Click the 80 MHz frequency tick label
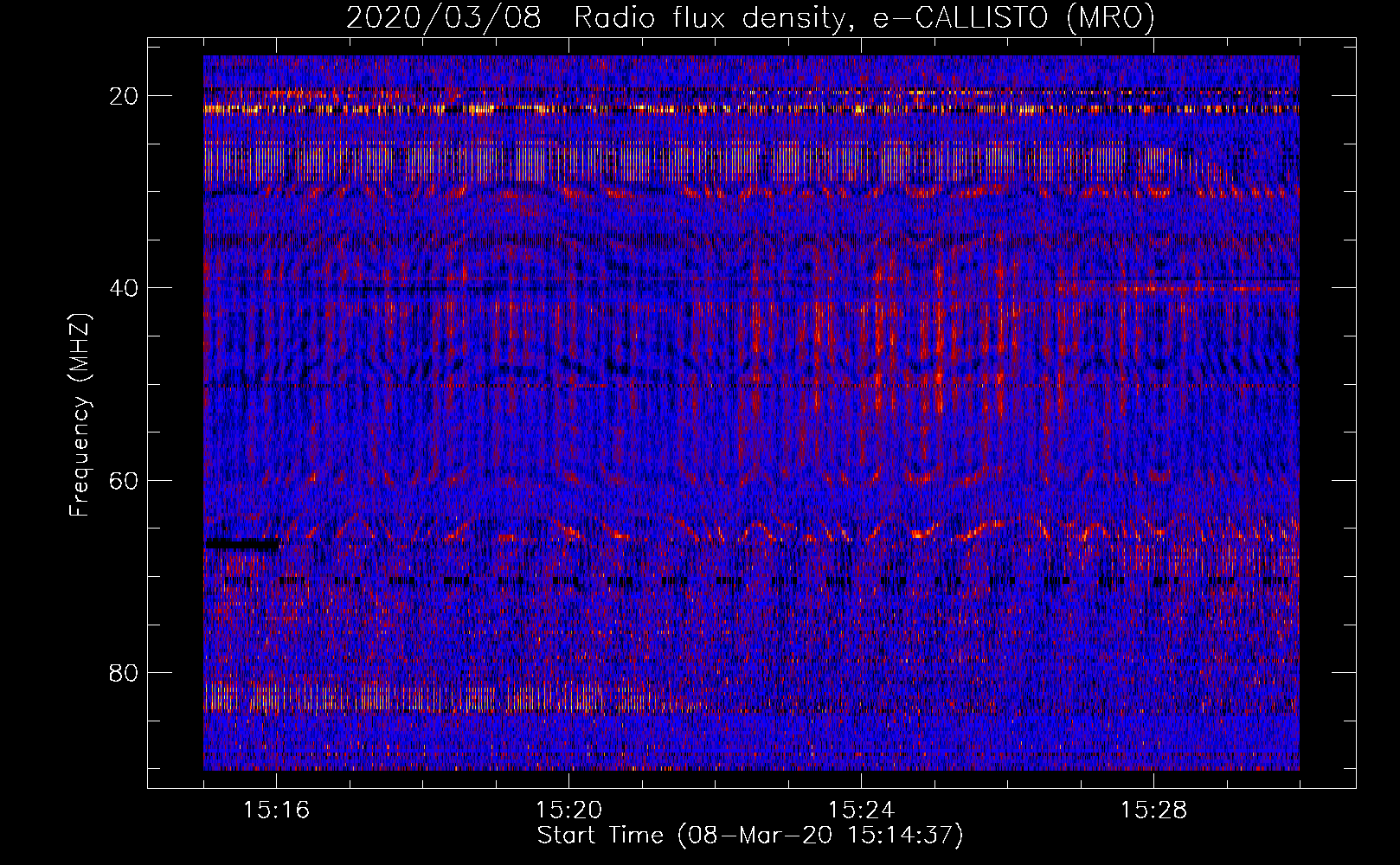 [x=124, y=672]
